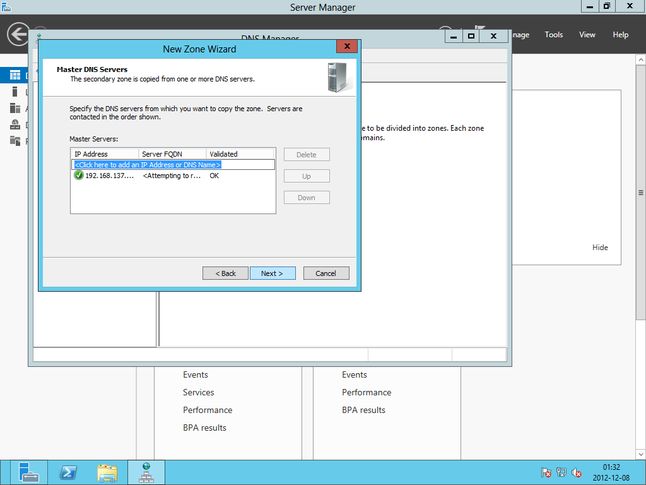The height and width of the screenshot is (485, 646).
Task: Launch PowerShell from the taskbar
Action: click(x=68, y=472)
